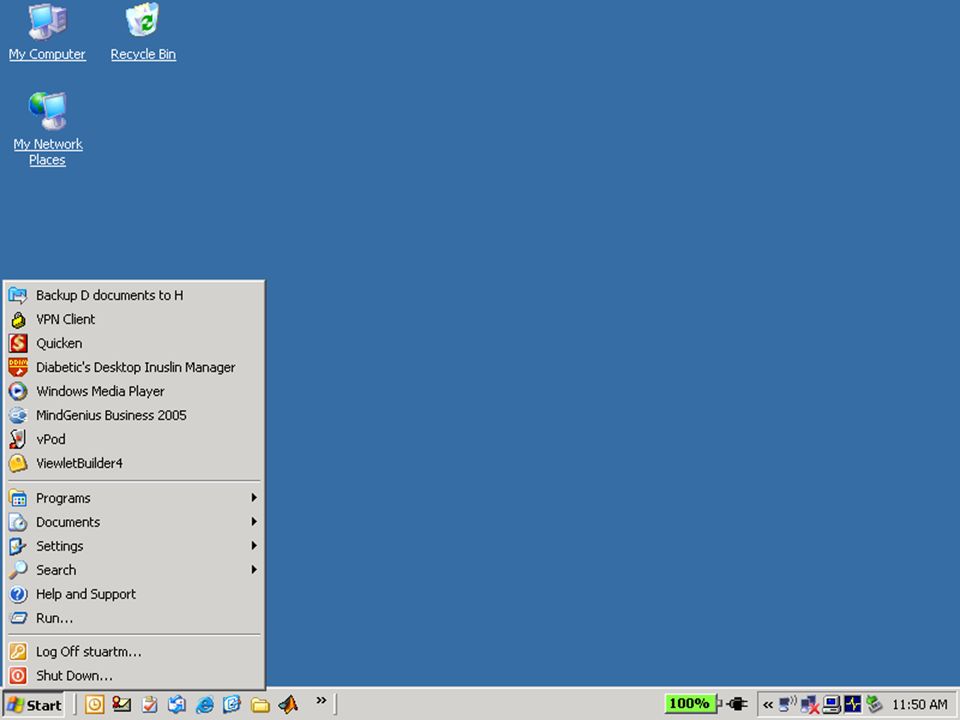Screen dimensions: 960x720
Task: Click the vPod icon in Start menu
Action: click(x=18, y=439)
